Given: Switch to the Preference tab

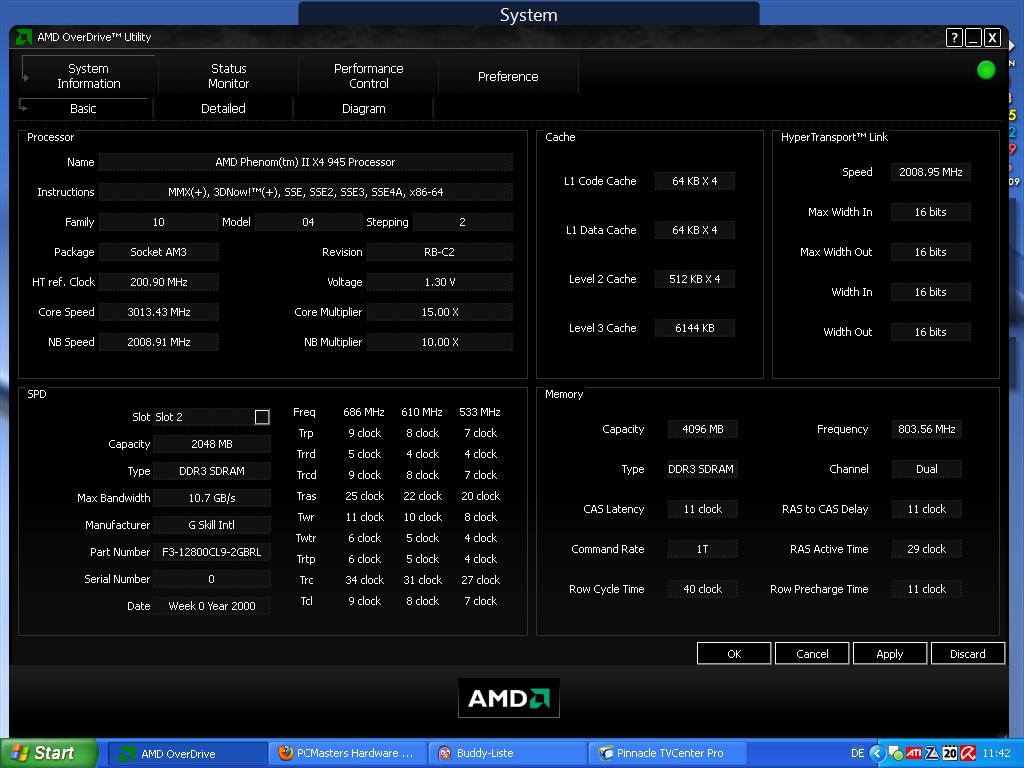Looking at the screenshot, I should pyautogui.click(x=508, y=76).
